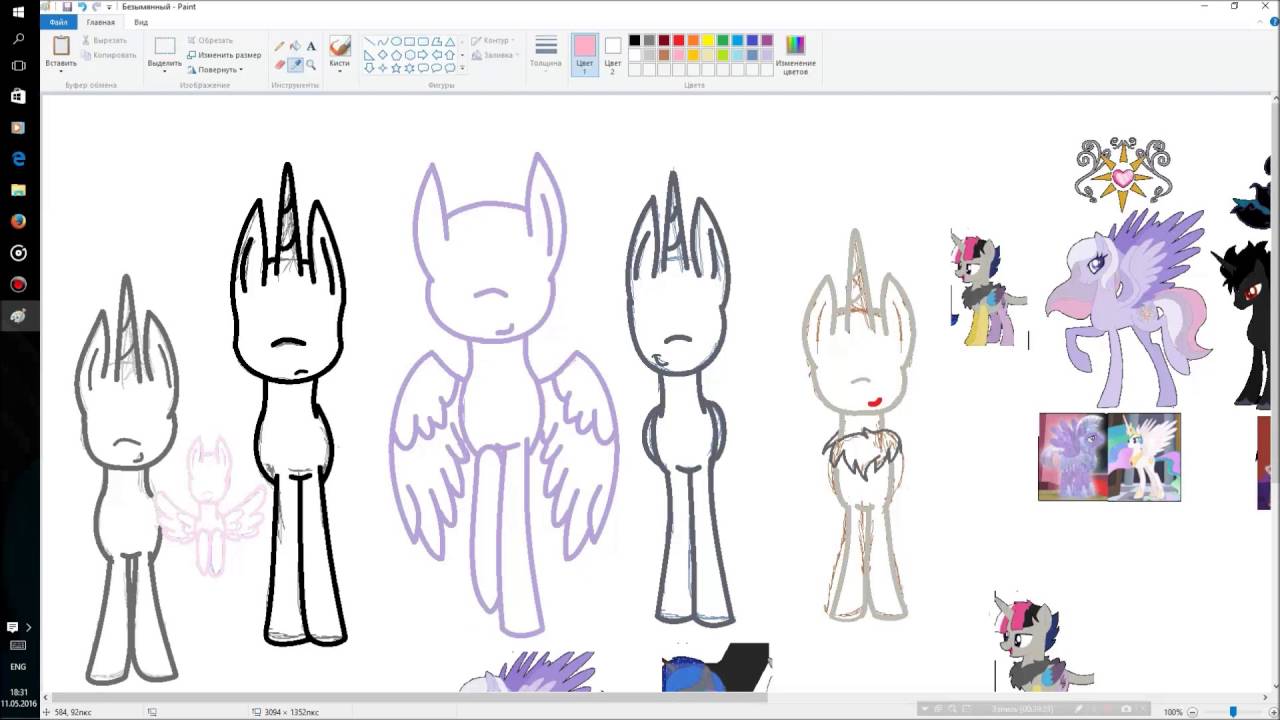
Task: Click Undo arrow in quick access toolbar
Action: point(82,6)
